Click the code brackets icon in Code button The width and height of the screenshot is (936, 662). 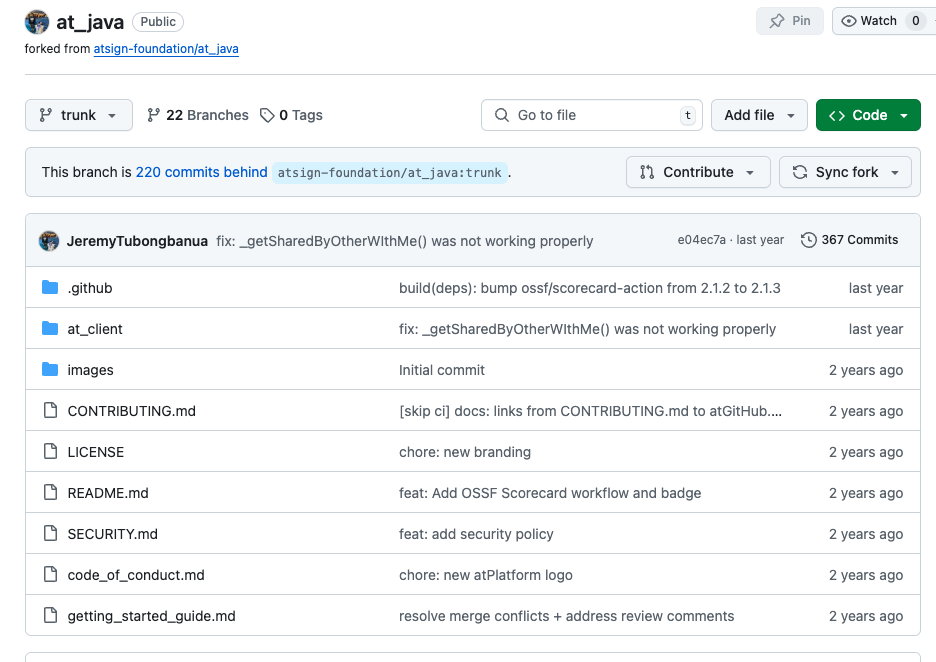click(x=837, y=115)
